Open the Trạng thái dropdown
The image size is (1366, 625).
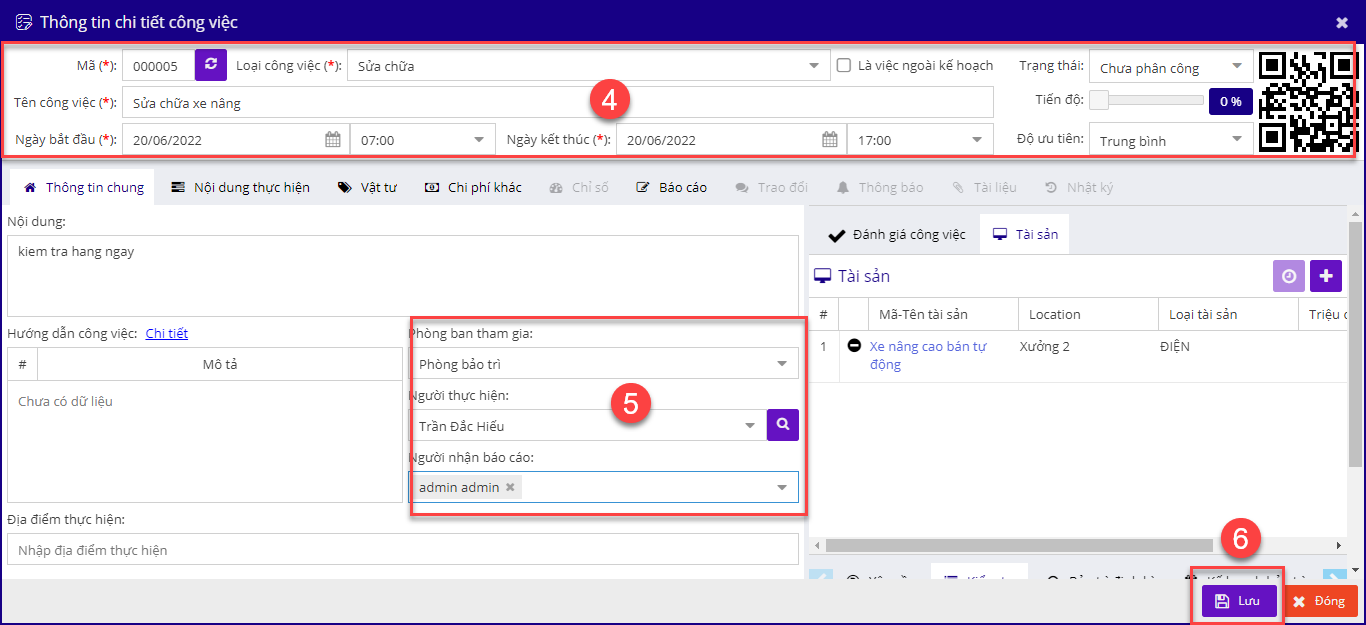(1237, 67)
